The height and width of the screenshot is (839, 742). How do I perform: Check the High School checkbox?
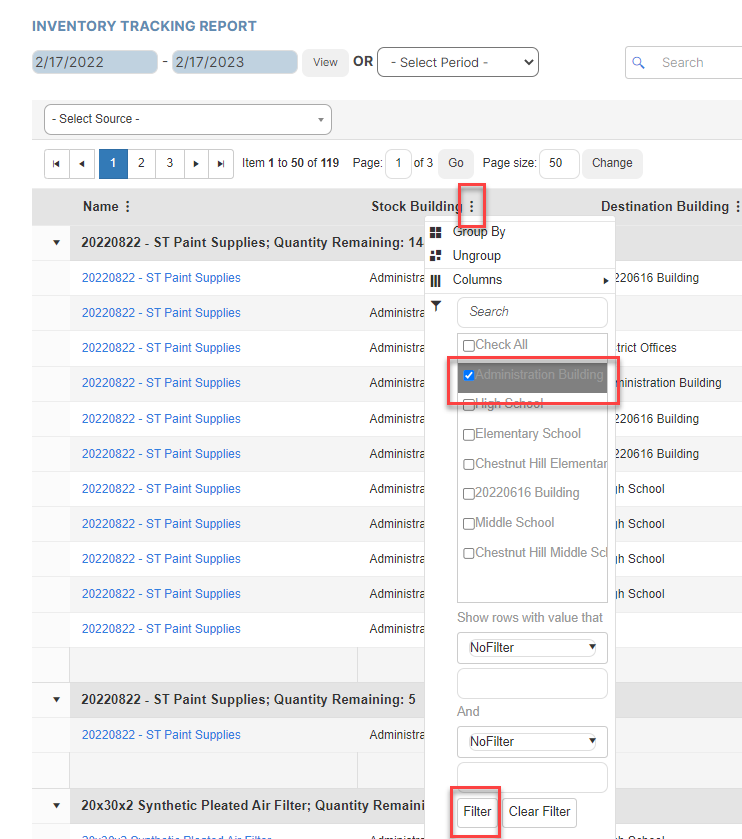[469, 405]
